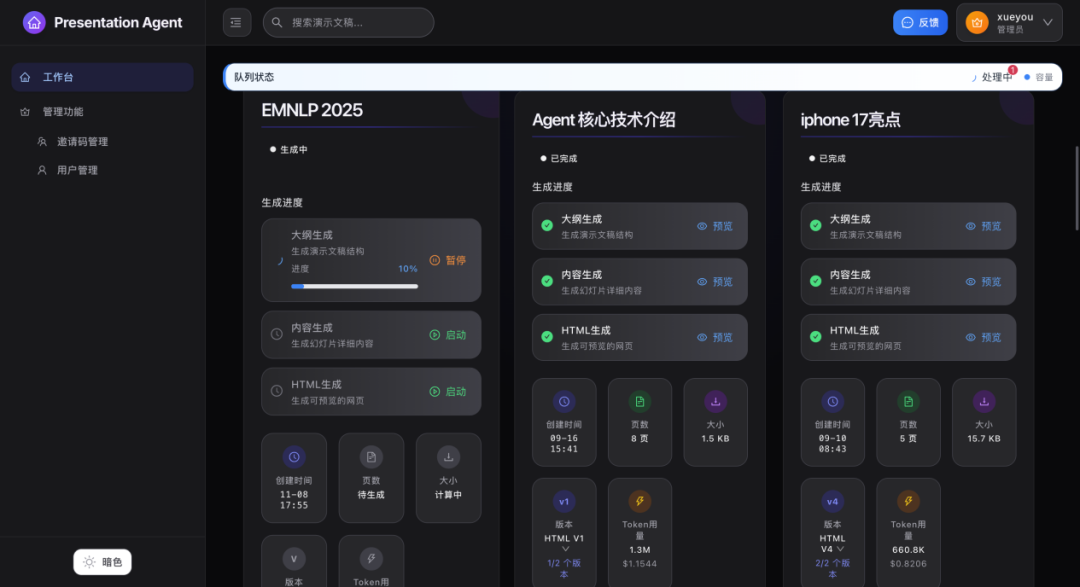
Task: Click the clock icon beside EMNLP HTML生成
Action: tap(277, 391)
